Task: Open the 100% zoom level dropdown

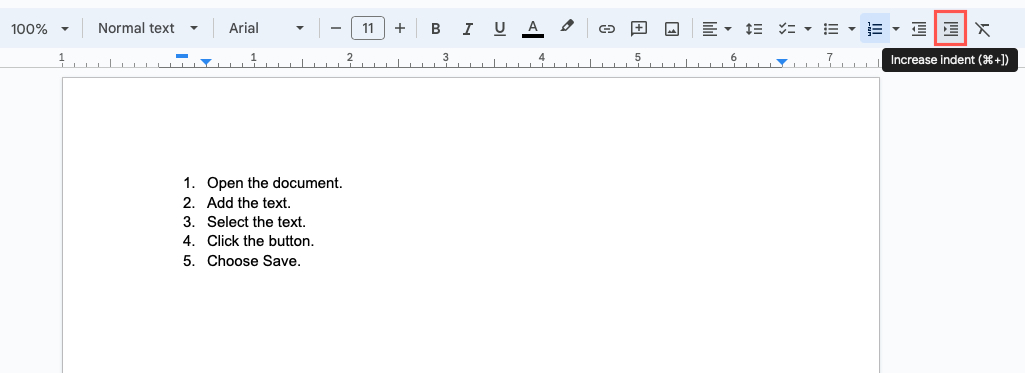Action: tap(40, 29)
